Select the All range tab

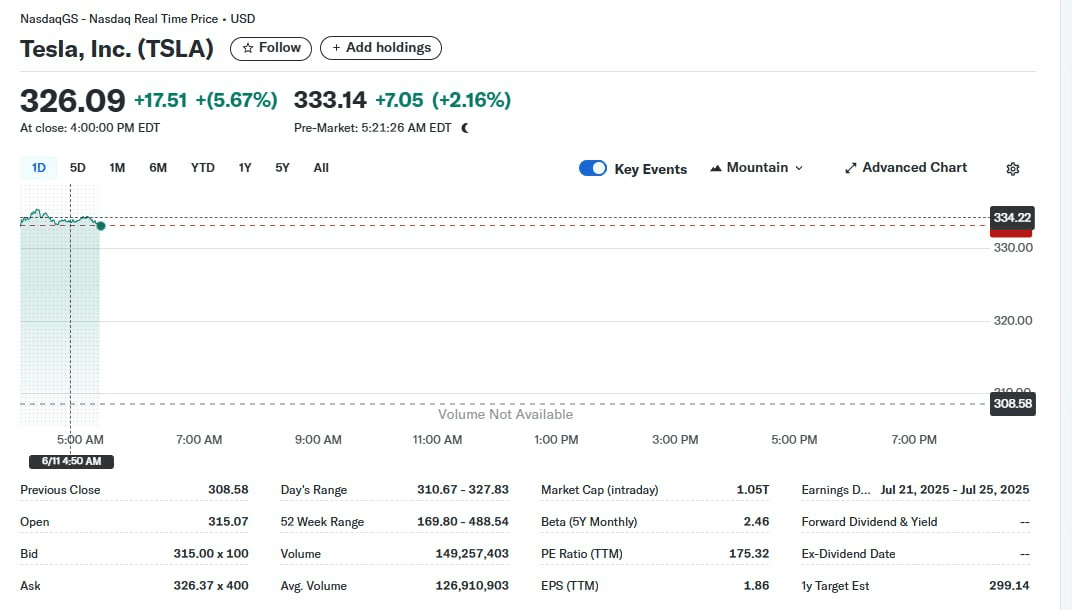pos(321,168)
